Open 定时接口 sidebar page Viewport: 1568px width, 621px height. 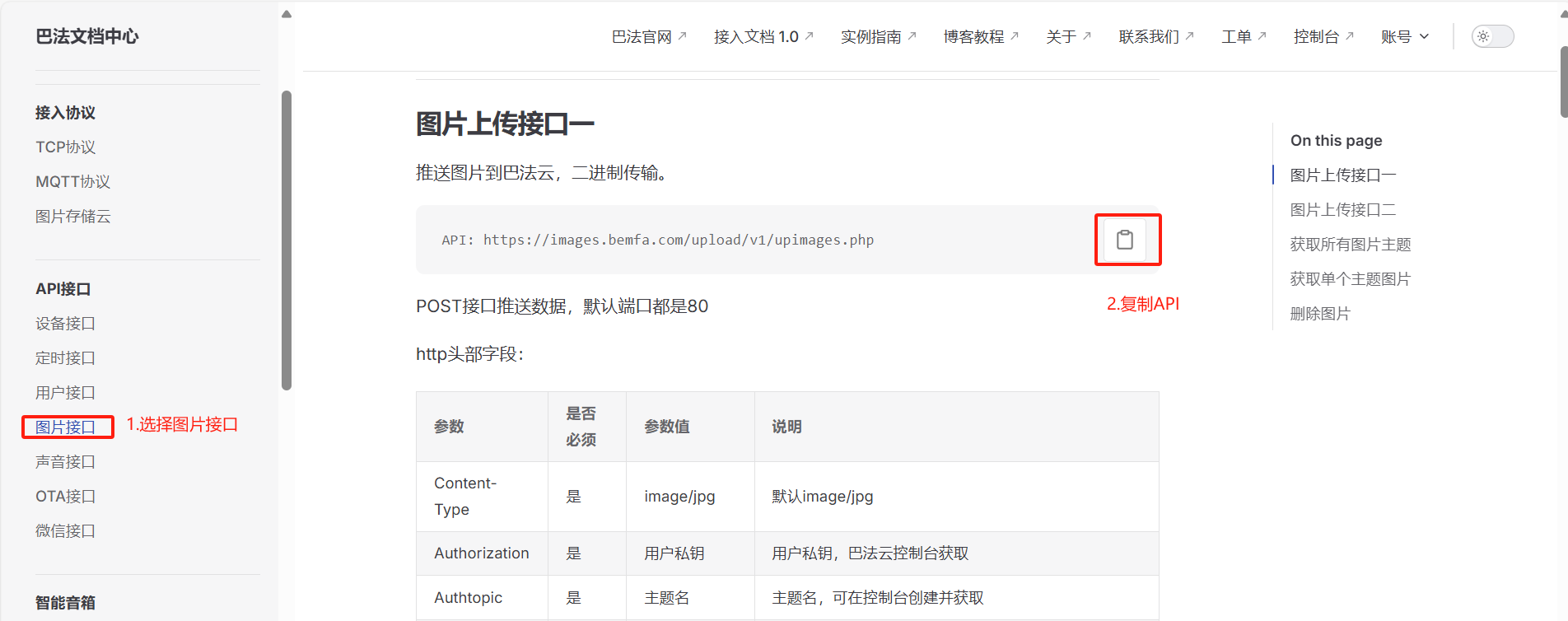click(x=66, y=357)
